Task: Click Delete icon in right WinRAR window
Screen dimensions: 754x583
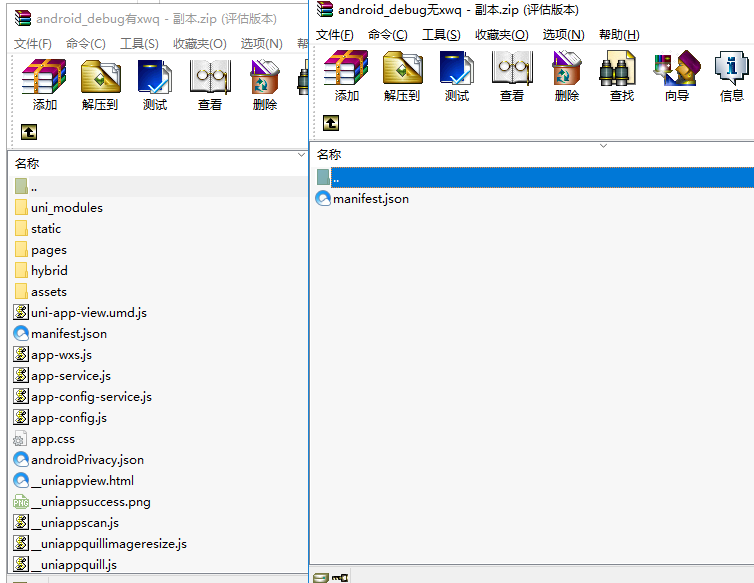Action: coord(567,76)
